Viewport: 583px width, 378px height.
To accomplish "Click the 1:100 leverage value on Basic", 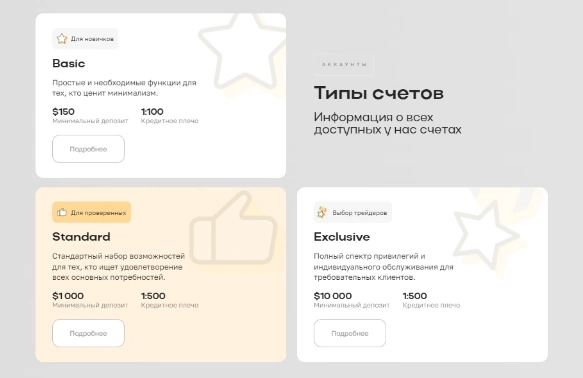I will tap(152, 112).
